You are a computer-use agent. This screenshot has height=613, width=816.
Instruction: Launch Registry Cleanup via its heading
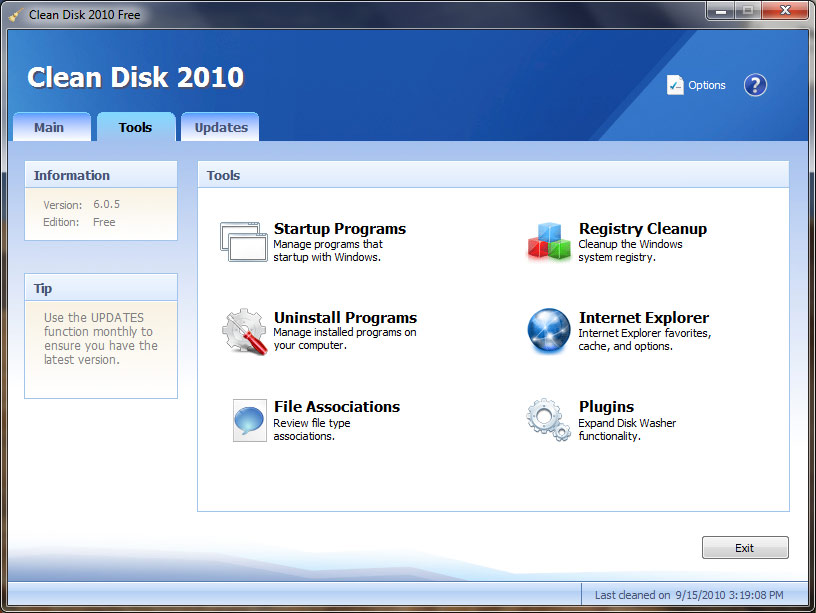click(643, 229)
